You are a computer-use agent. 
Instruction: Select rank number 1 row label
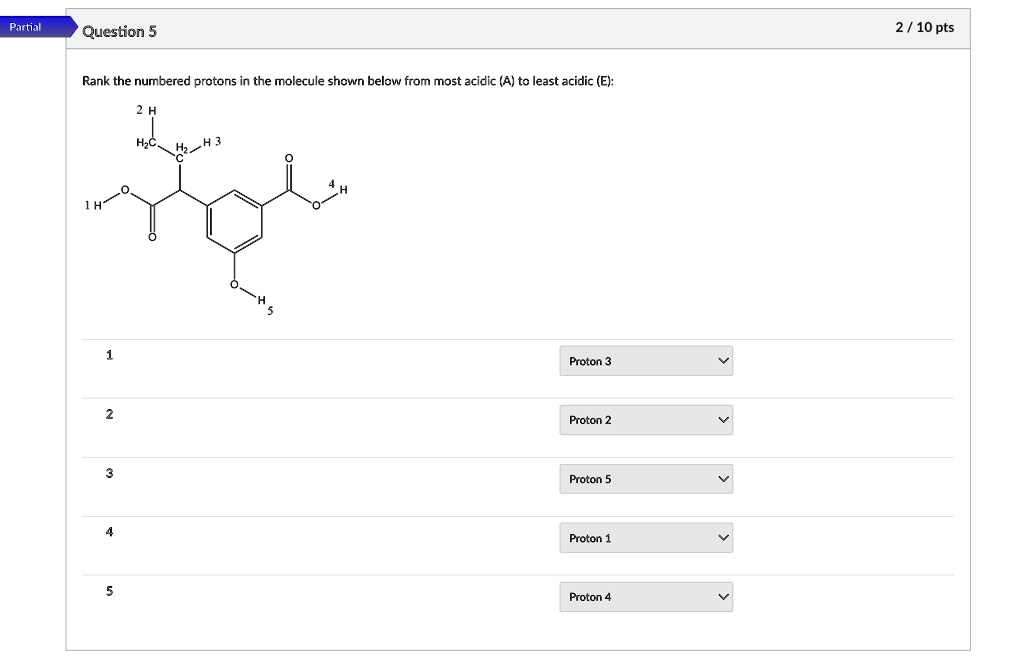[x=107, y=355]
